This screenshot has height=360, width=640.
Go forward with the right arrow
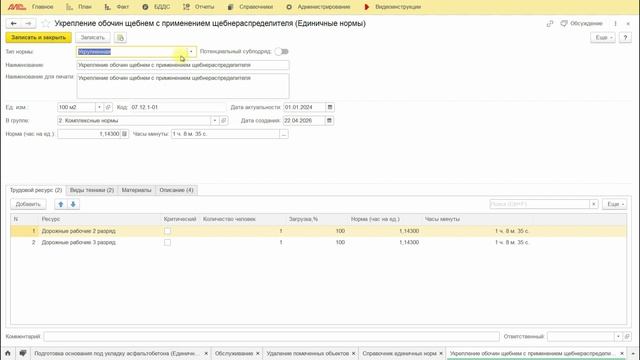(x=28, y=24)
